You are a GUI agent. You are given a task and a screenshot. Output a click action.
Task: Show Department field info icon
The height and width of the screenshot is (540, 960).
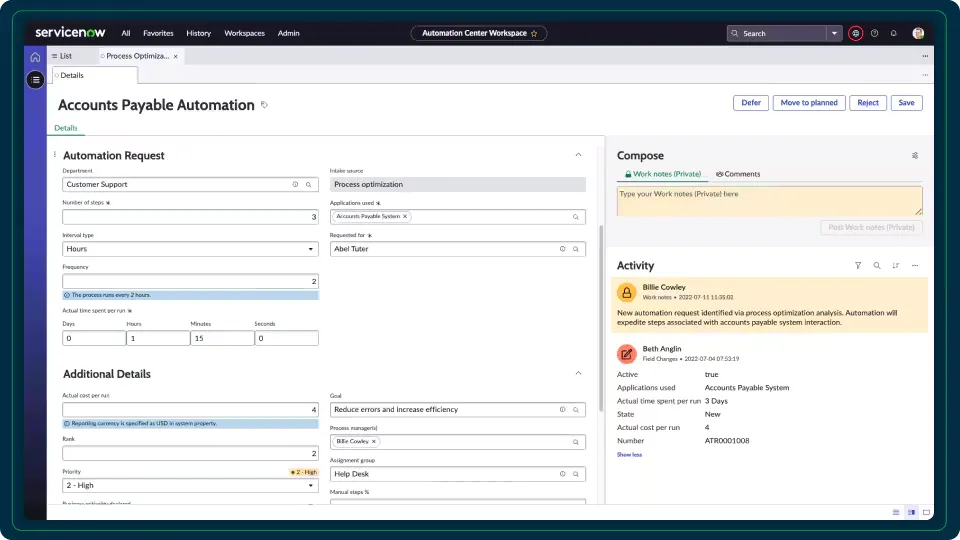point(295,184)
